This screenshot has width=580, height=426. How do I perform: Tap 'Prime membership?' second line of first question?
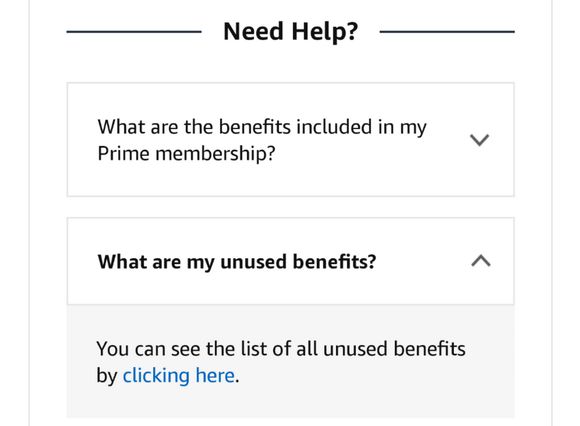click(186, 153)
